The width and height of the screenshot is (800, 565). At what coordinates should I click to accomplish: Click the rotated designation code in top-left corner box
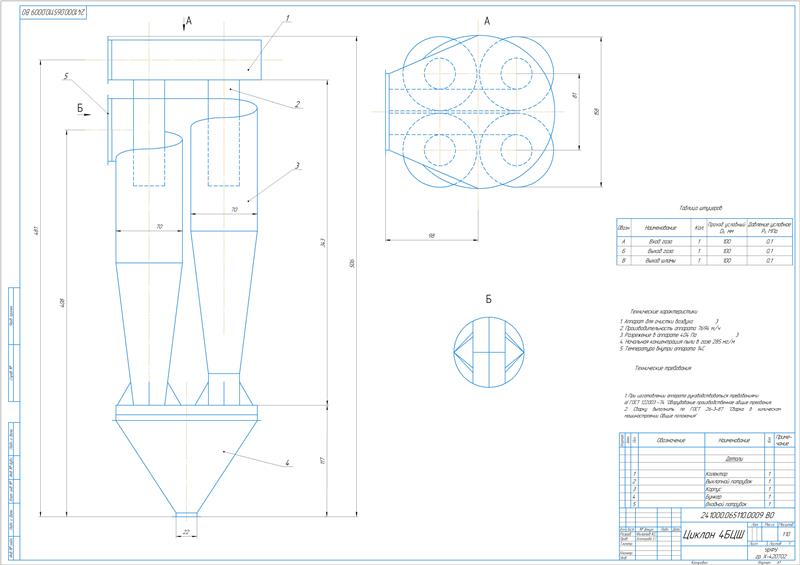(x=54, y=12)
